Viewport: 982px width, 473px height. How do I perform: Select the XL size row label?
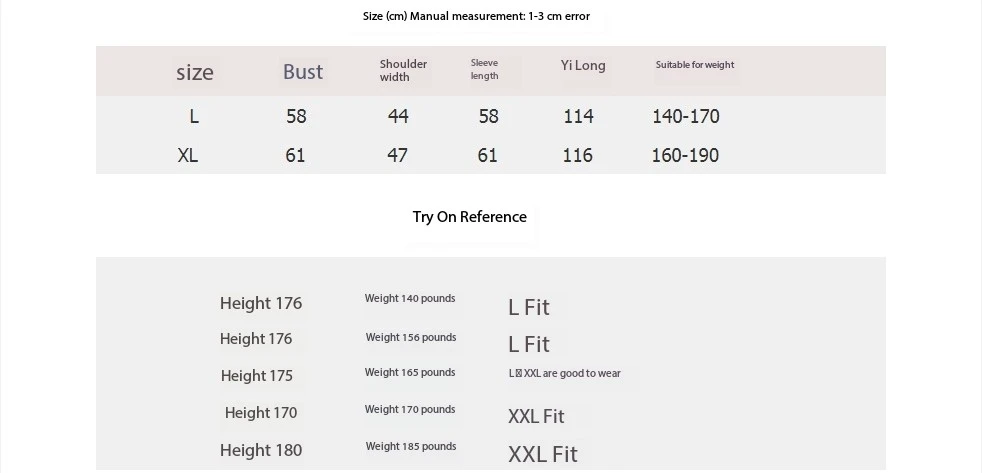(188, 155)
